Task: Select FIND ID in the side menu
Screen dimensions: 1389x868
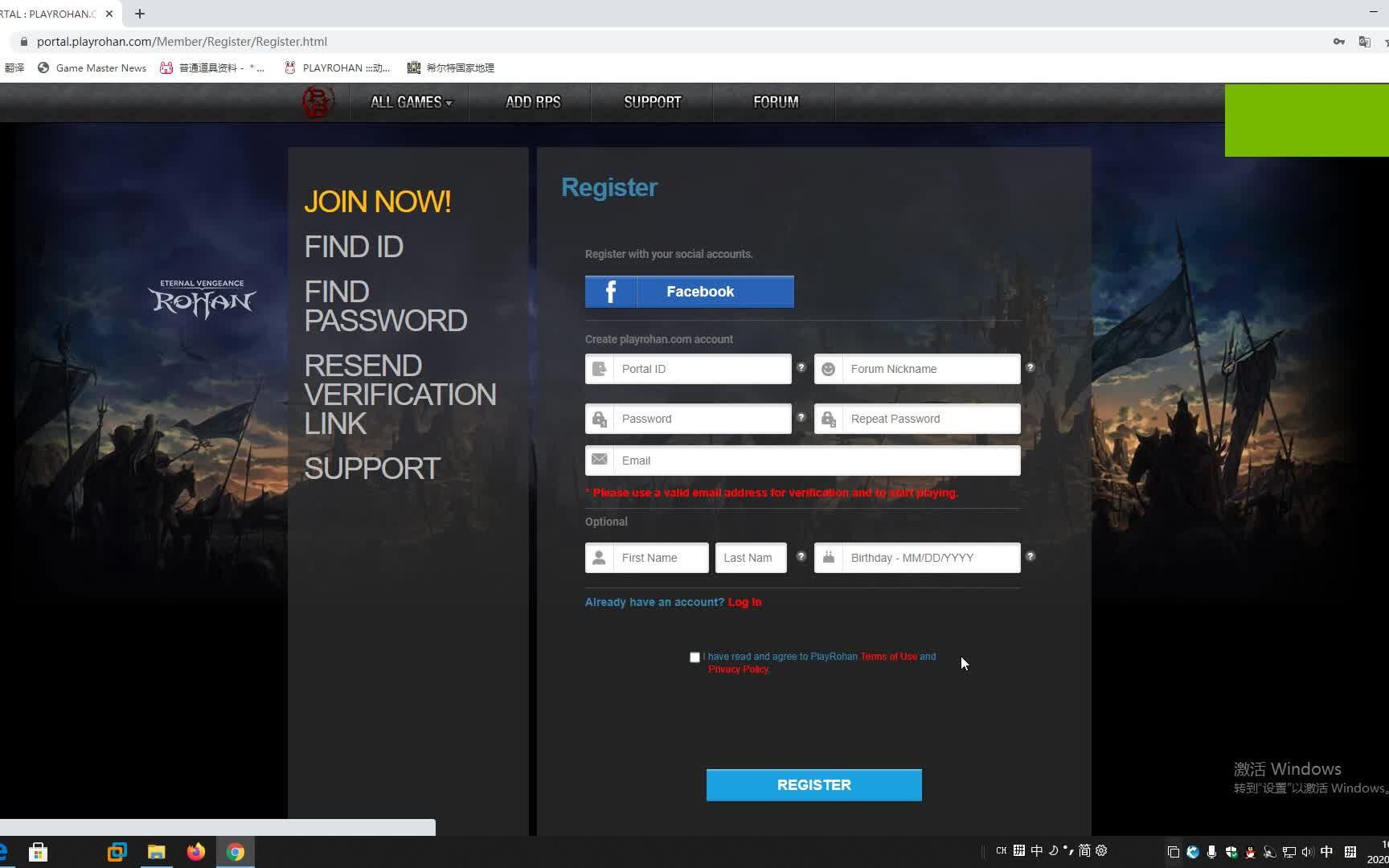Action: click(x=354, y=247)
